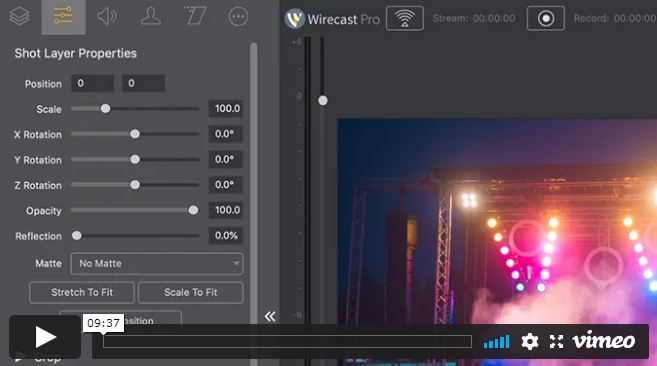Click the Opacity slider handle
Image resolution: width=657 pixels, height=366 pixels.
point(193,210)
